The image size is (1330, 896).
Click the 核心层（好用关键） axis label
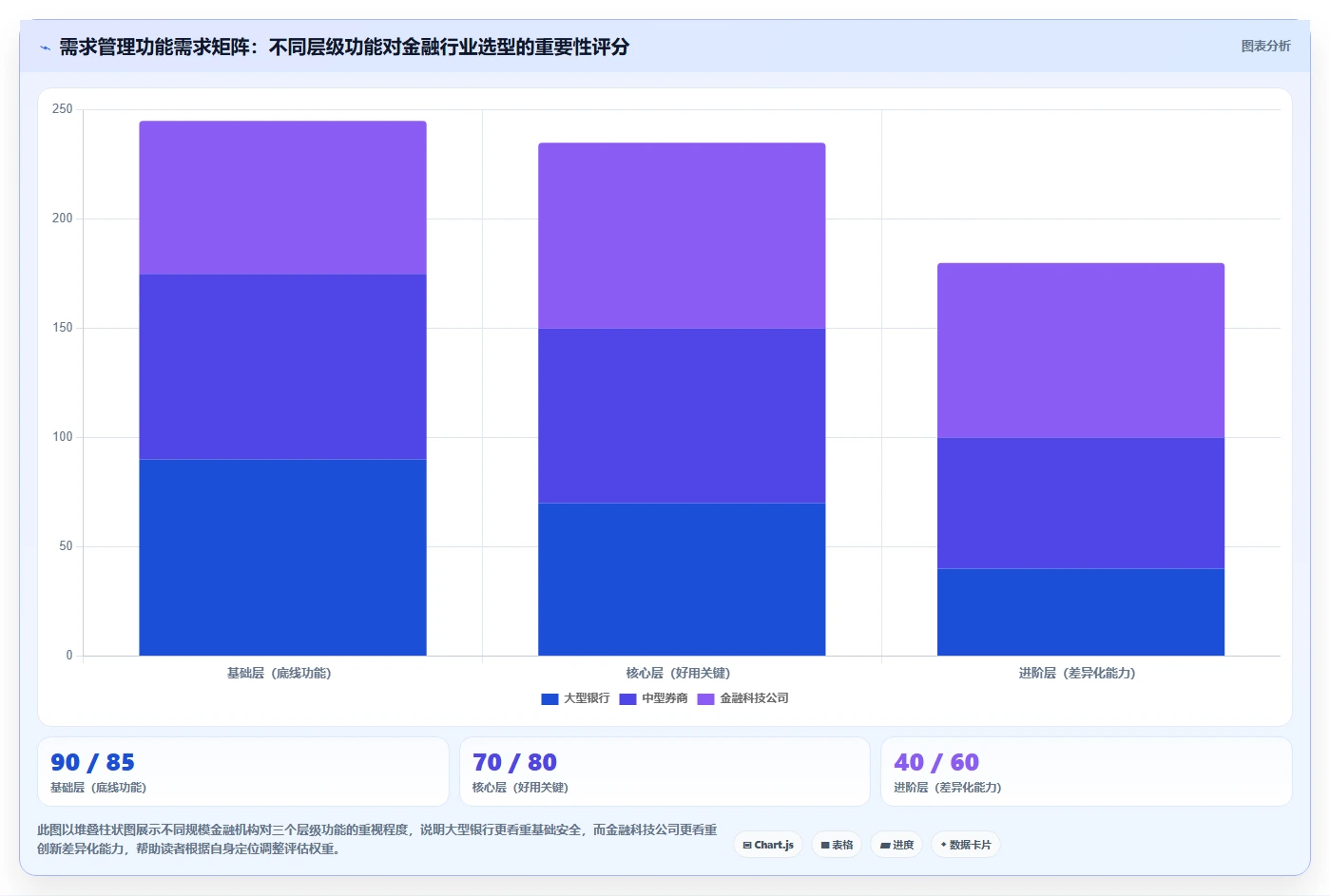click(679, 673)
